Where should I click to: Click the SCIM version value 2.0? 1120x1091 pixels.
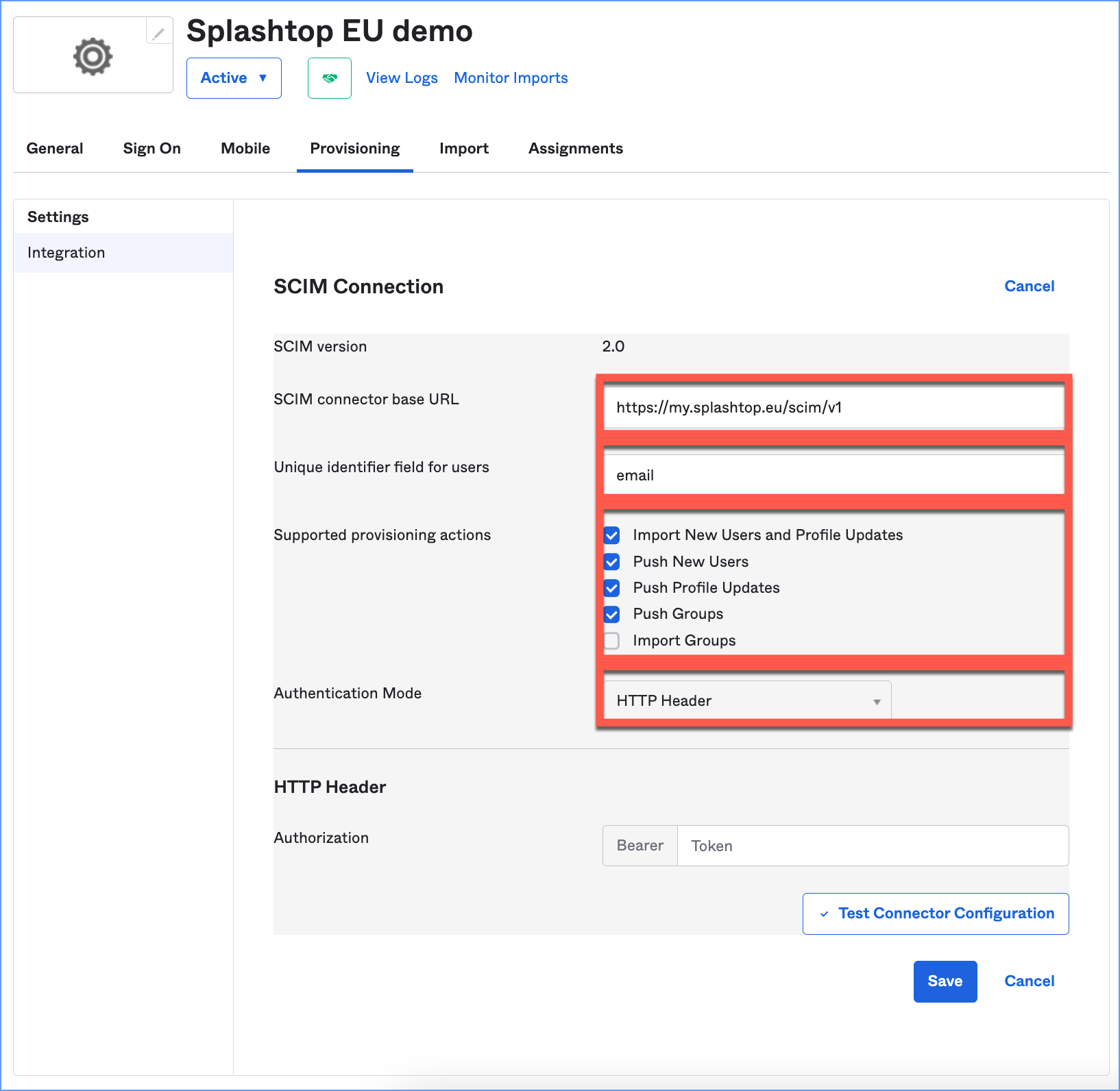coord(613,347)
